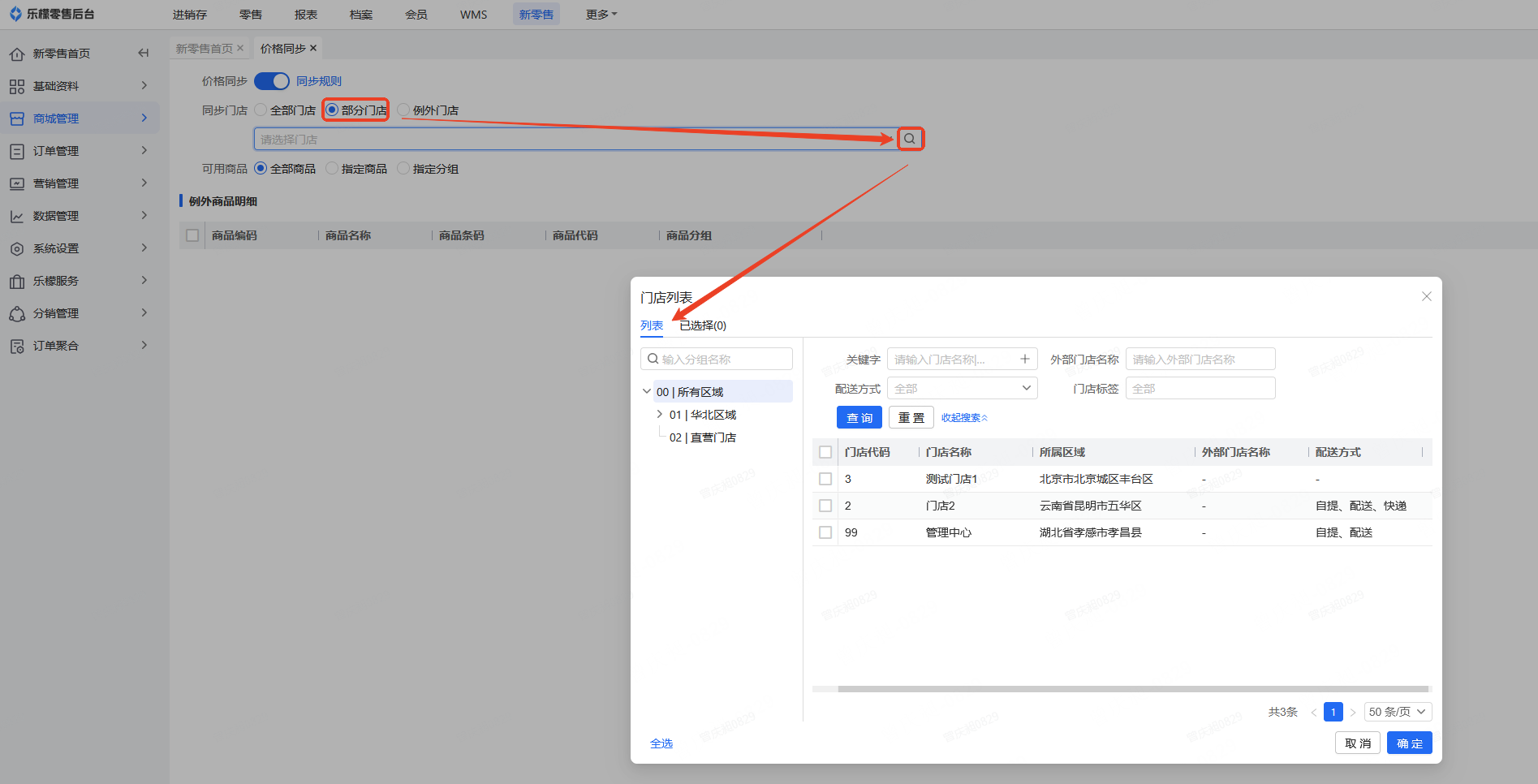The width and height of the screenshot is (1538, 784).
Task: Open the 配送方式 dropdown
Action: click(963, 388)
